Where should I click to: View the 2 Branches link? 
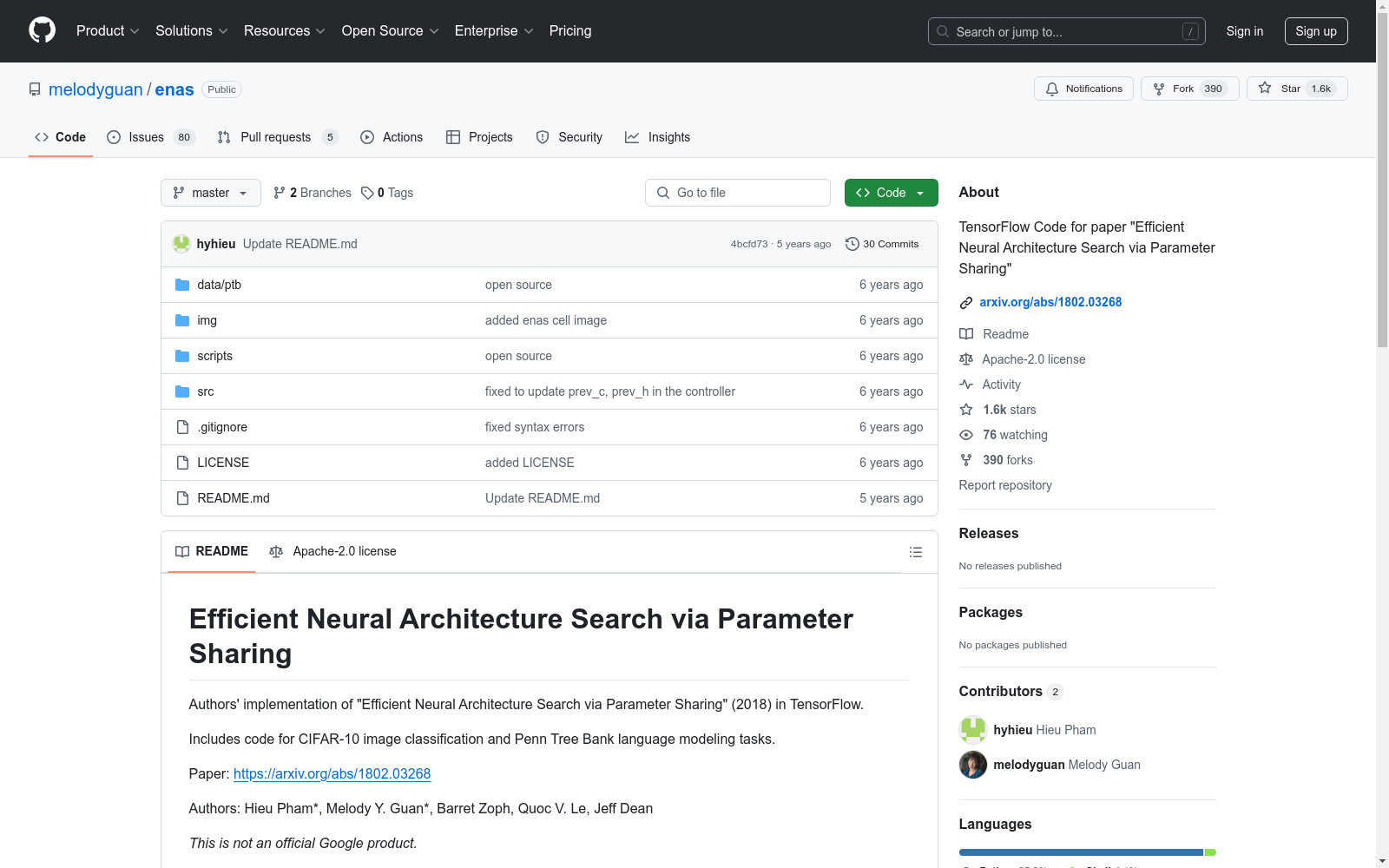[313, 193]
